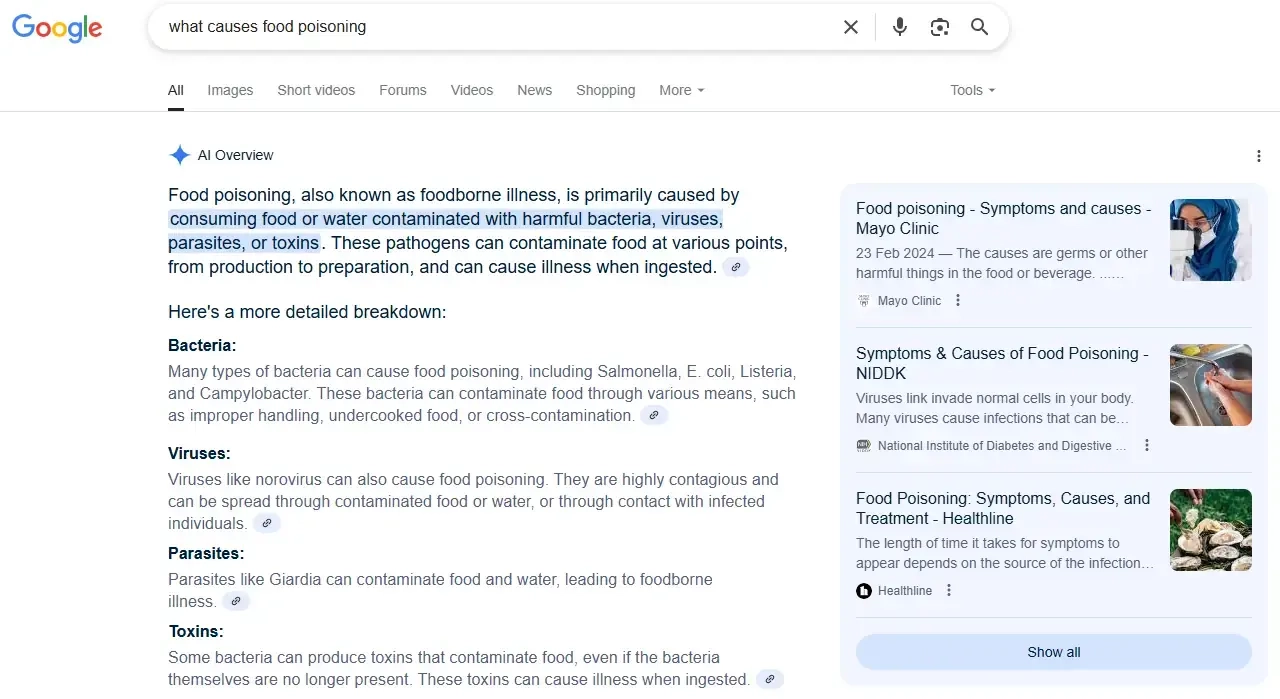
Task: Open source link icon after Viruses paragraph
Action: 266,523
